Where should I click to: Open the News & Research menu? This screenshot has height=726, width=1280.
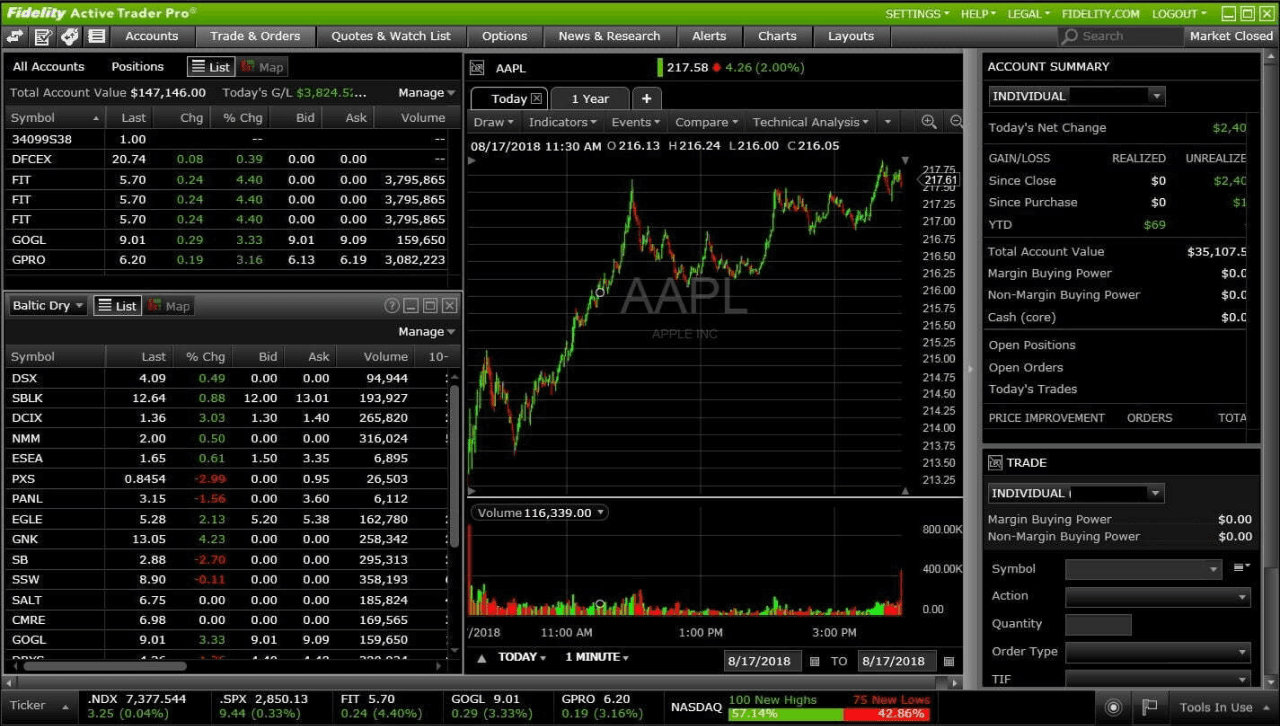click(609, 36)
